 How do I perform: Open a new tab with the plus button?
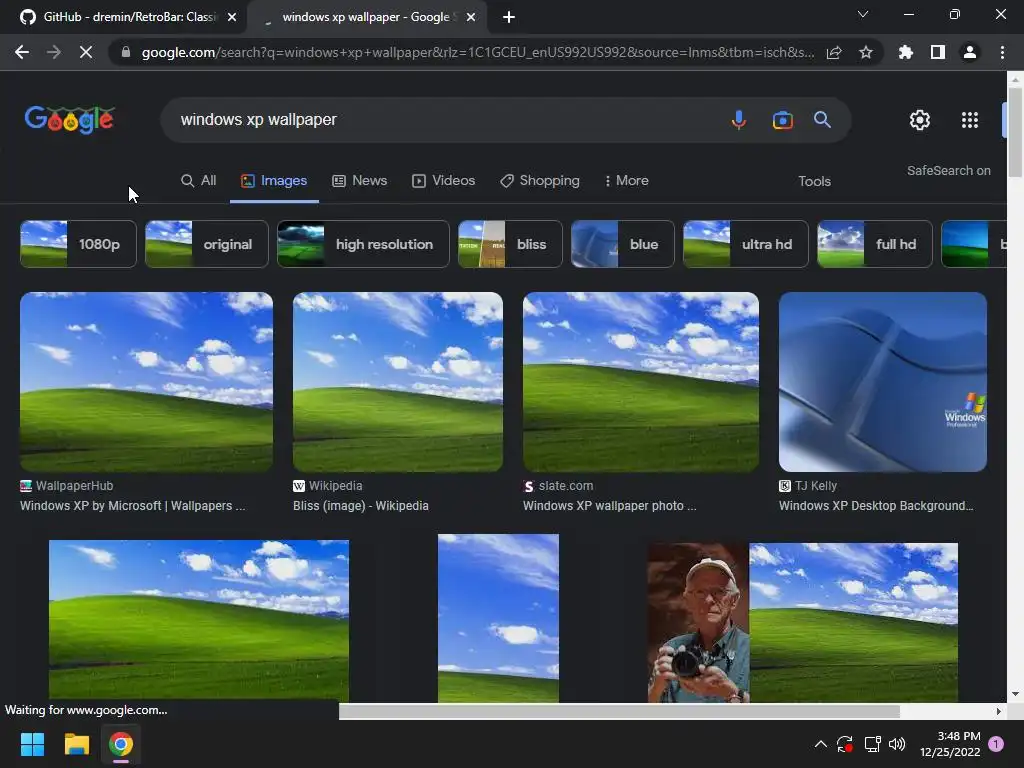[509, 17]
